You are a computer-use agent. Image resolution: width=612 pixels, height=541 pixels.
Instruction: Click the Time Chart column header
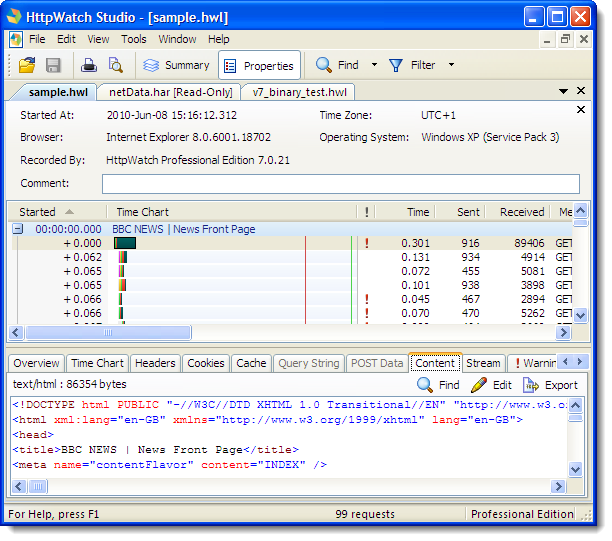point(232,212)
